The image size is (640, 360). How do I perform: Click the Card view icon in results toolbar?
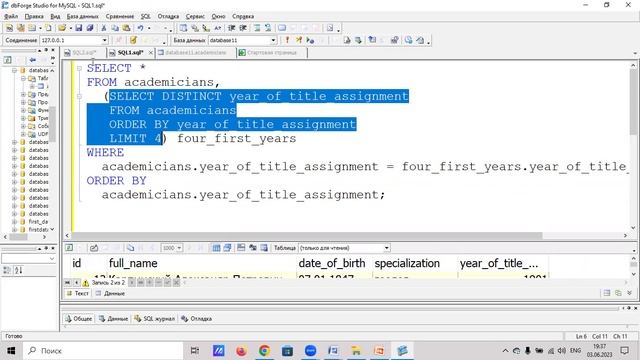tap(227, 248)
